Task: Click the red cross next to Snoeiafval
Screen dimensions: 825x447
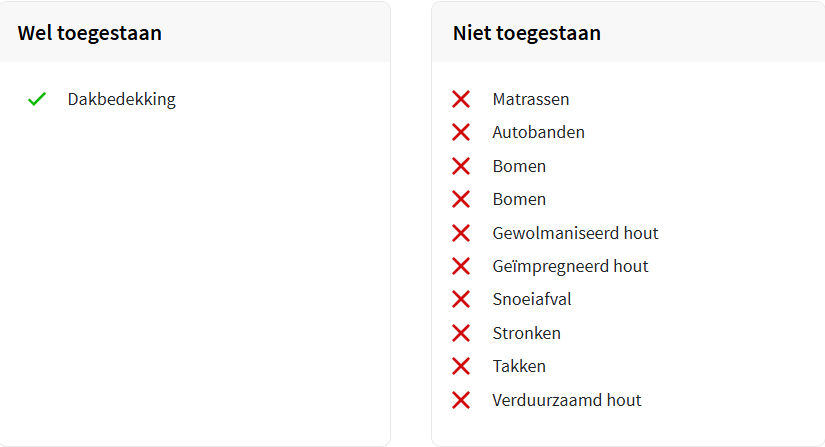Action: click(461, 299)
